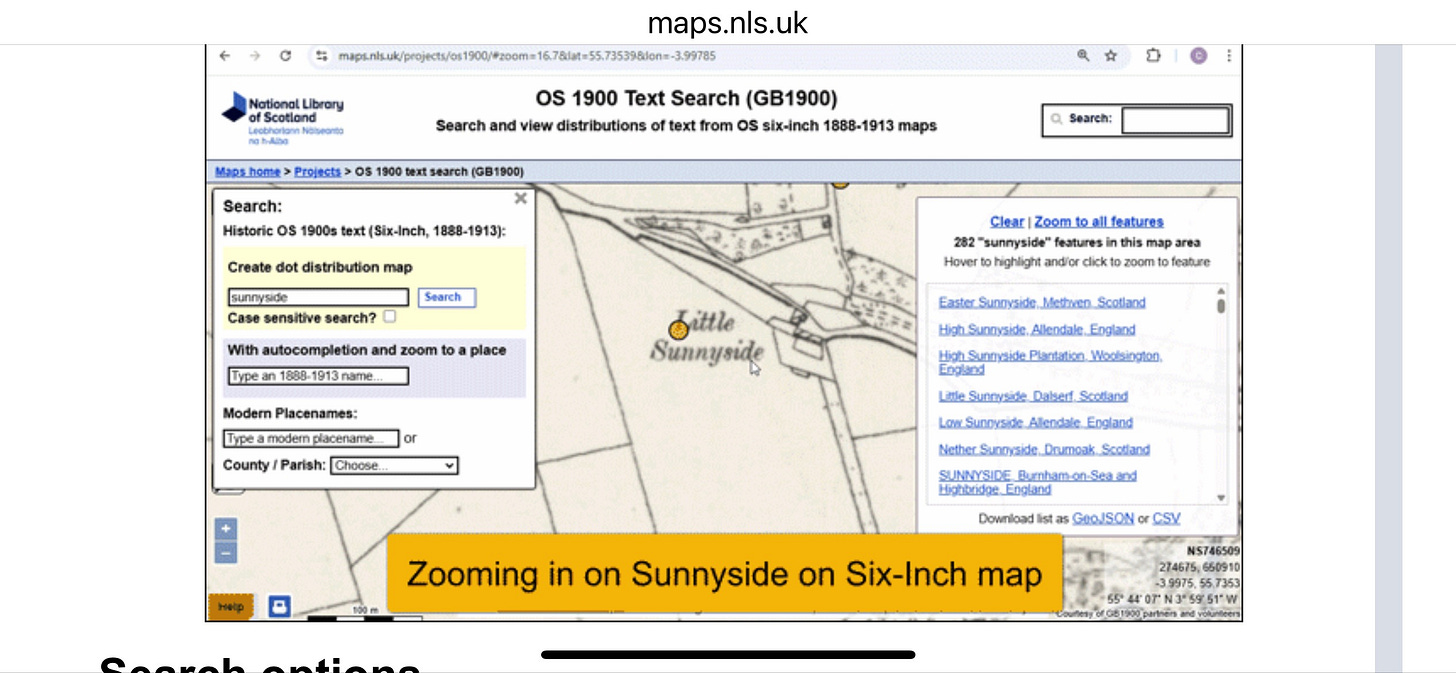1456x673 pixels.
Task: Click Zoom to all features link
Action: pyautogui.click(x=1099, y=222)
